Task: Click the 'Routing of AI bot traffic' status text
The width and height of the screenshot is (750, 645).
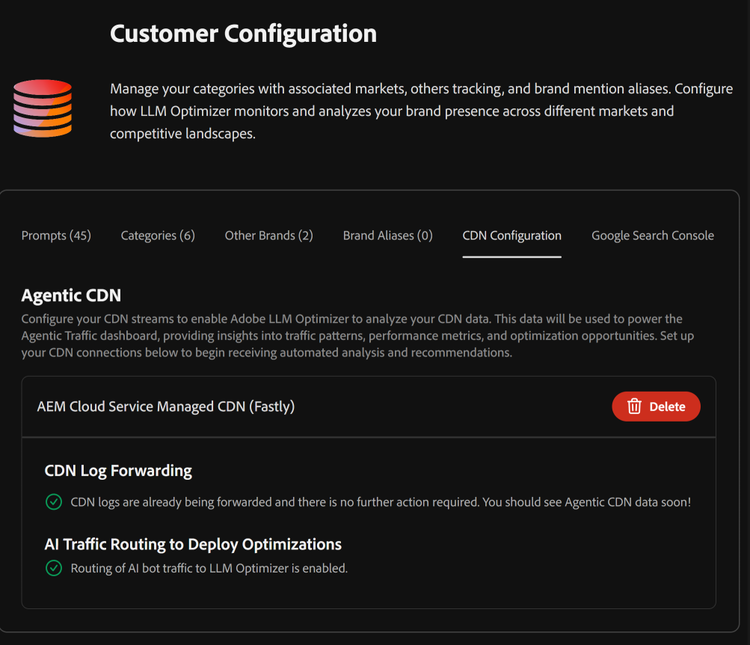Action: pyautogui.click(x=209, y=568)
